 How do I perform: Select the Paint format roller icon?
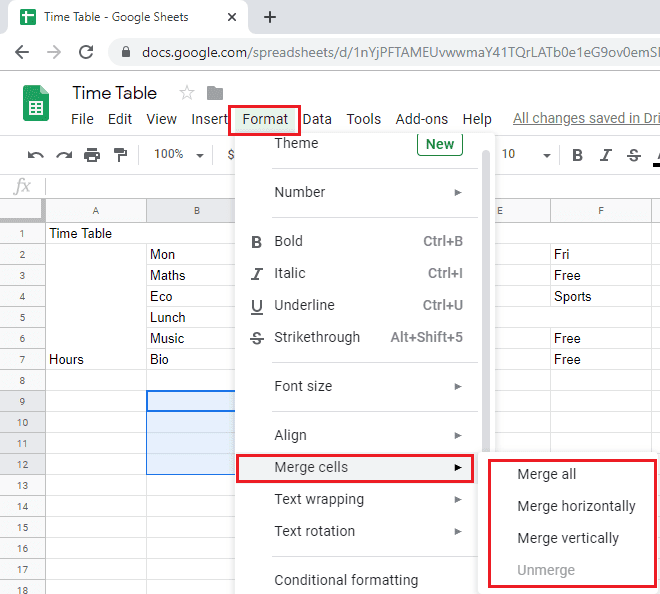[120, 155]
